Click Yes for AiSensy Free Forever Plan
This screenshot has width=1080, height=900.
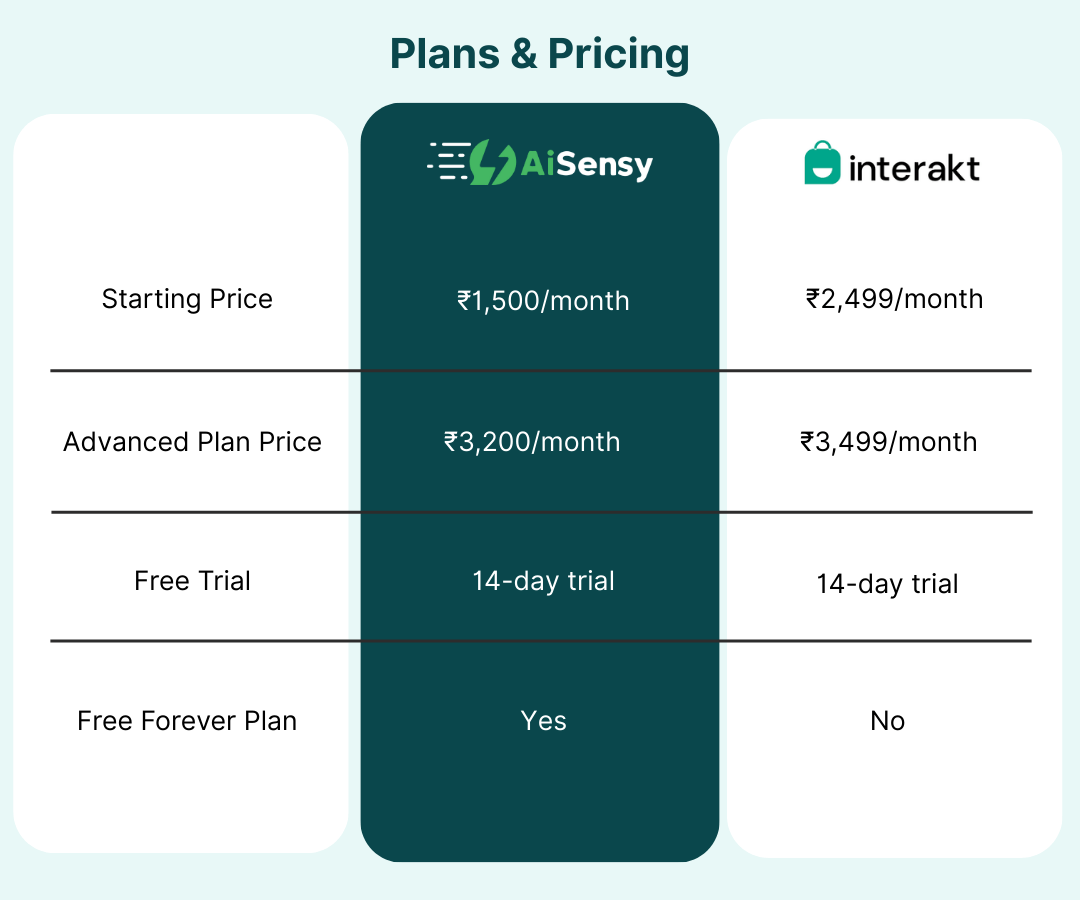[x=543, y=721]
